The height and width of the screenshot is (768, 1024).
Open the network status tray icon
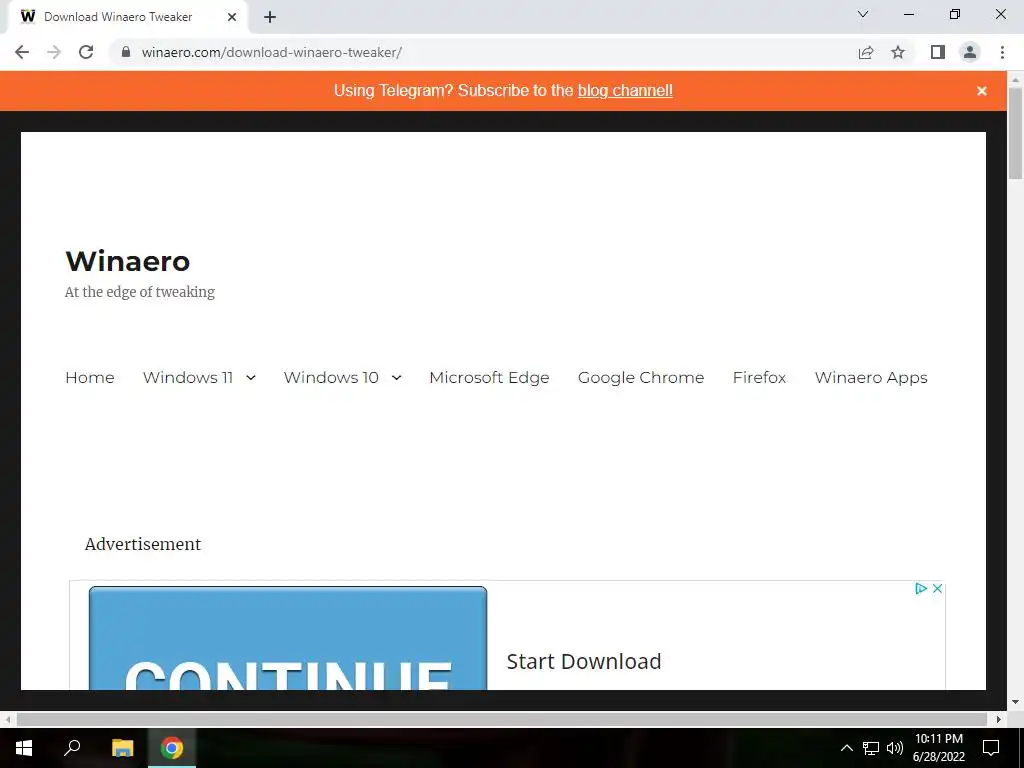tap(871, 748)
